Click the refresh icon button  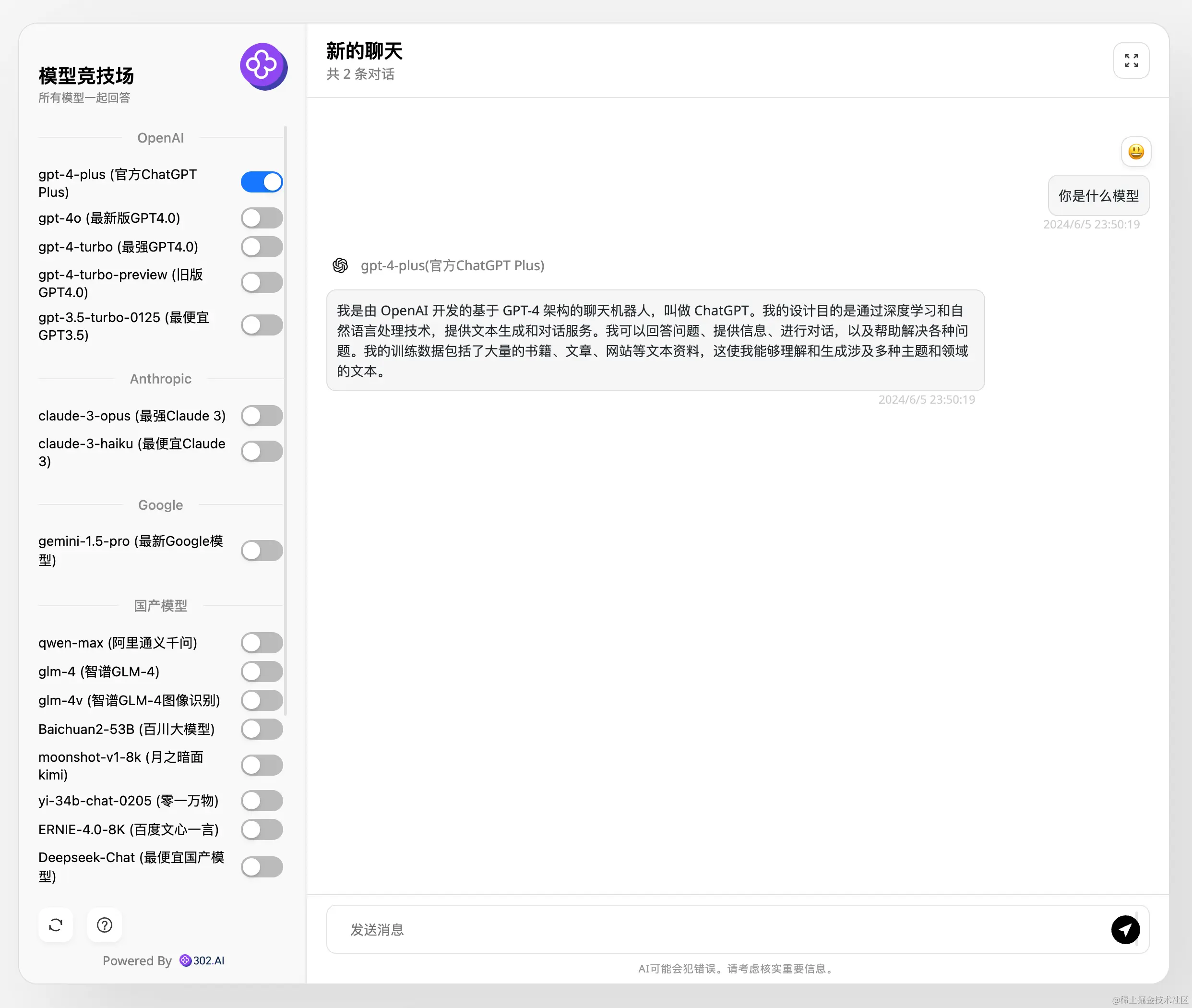(x=55, y=924)
